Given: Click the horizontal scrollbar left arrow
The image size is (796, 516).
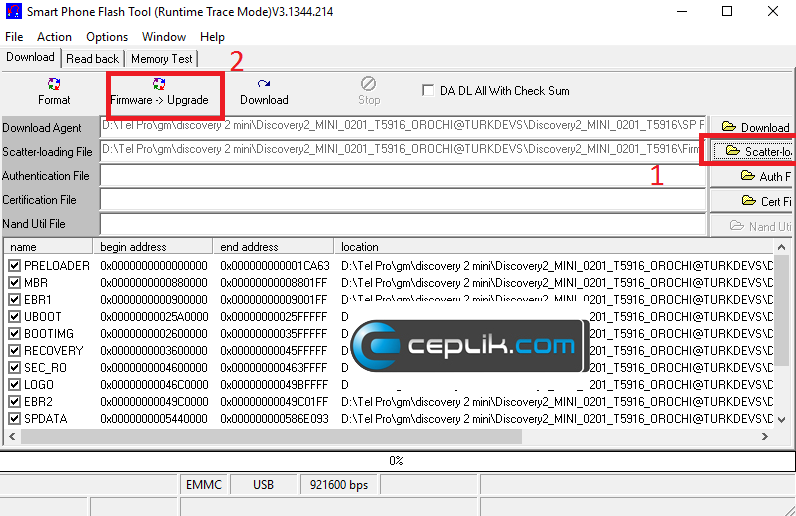Looking at the screenshot, I should pos(12,436).
